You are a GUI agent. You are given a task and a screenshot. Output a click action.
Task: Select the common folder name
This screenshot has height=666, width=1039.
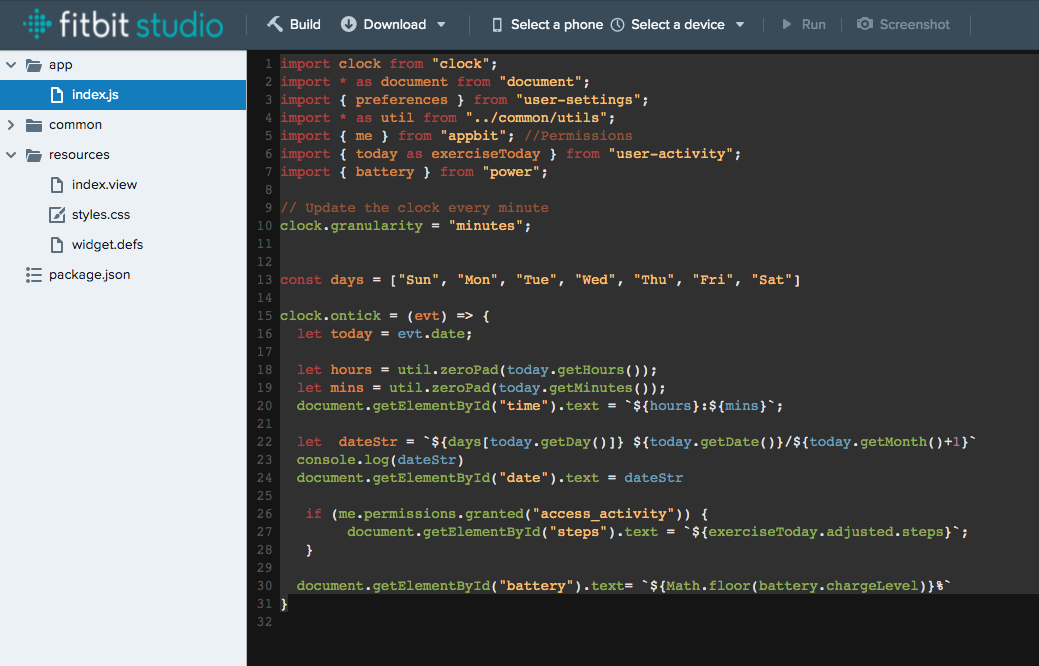pos(76,125)
